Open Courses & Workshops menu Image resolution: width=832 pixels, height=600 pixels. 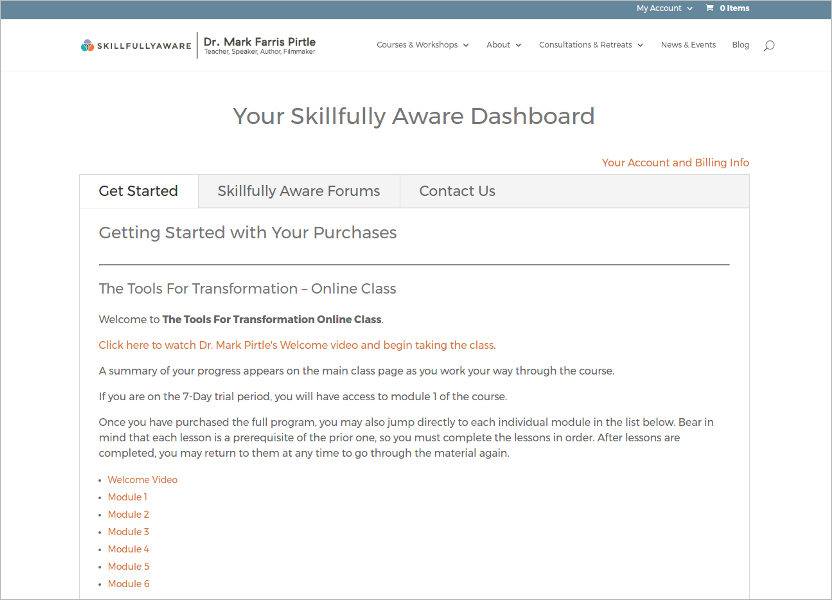click(x=422, y=45)
